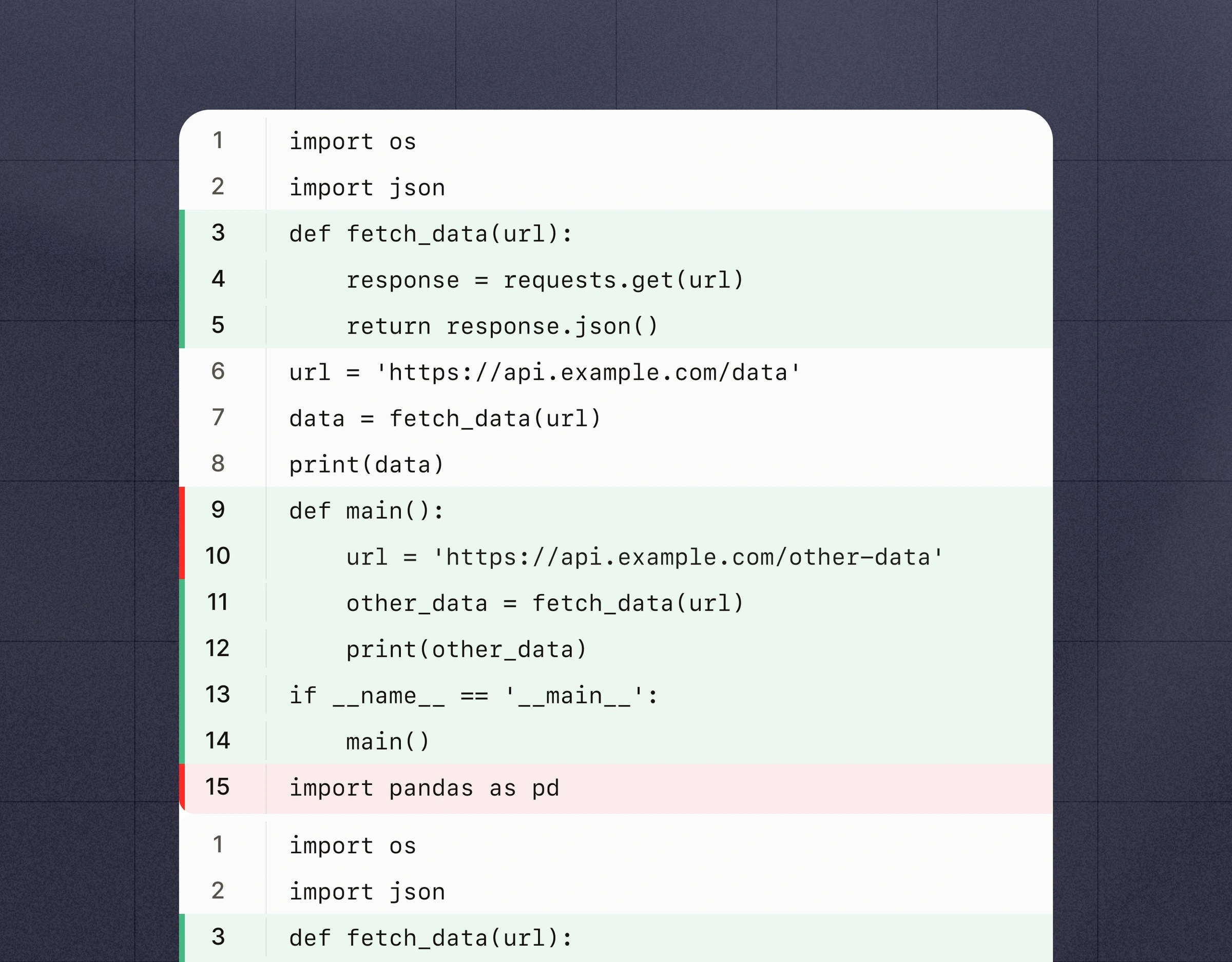
Task: Click line number 1 at top
Action: point(218,141)
